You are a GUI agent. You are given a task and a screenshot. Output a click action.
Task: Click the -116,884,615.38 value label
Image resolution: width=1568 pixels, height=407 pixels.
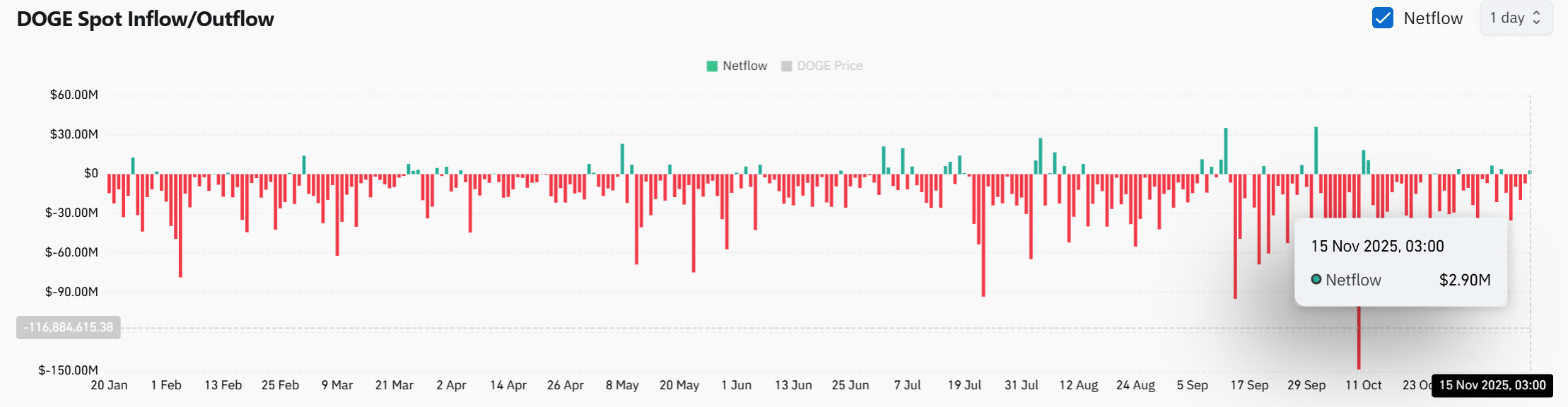click(69, 327)
